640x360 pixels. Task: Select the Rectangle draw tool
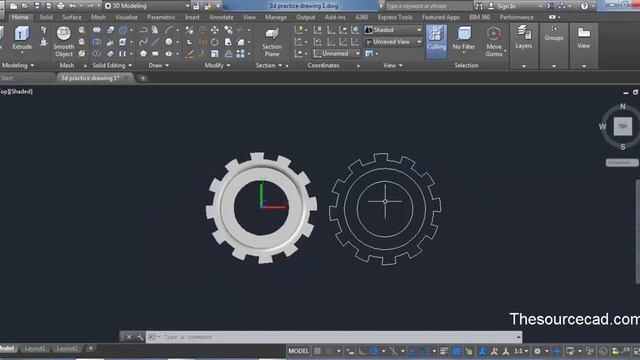155,53
